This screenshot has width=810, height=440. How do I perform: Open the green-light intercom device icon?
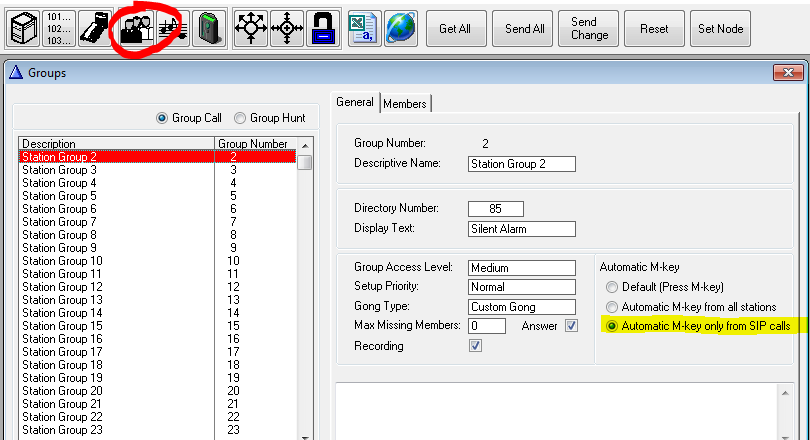(x=209, y=28)
